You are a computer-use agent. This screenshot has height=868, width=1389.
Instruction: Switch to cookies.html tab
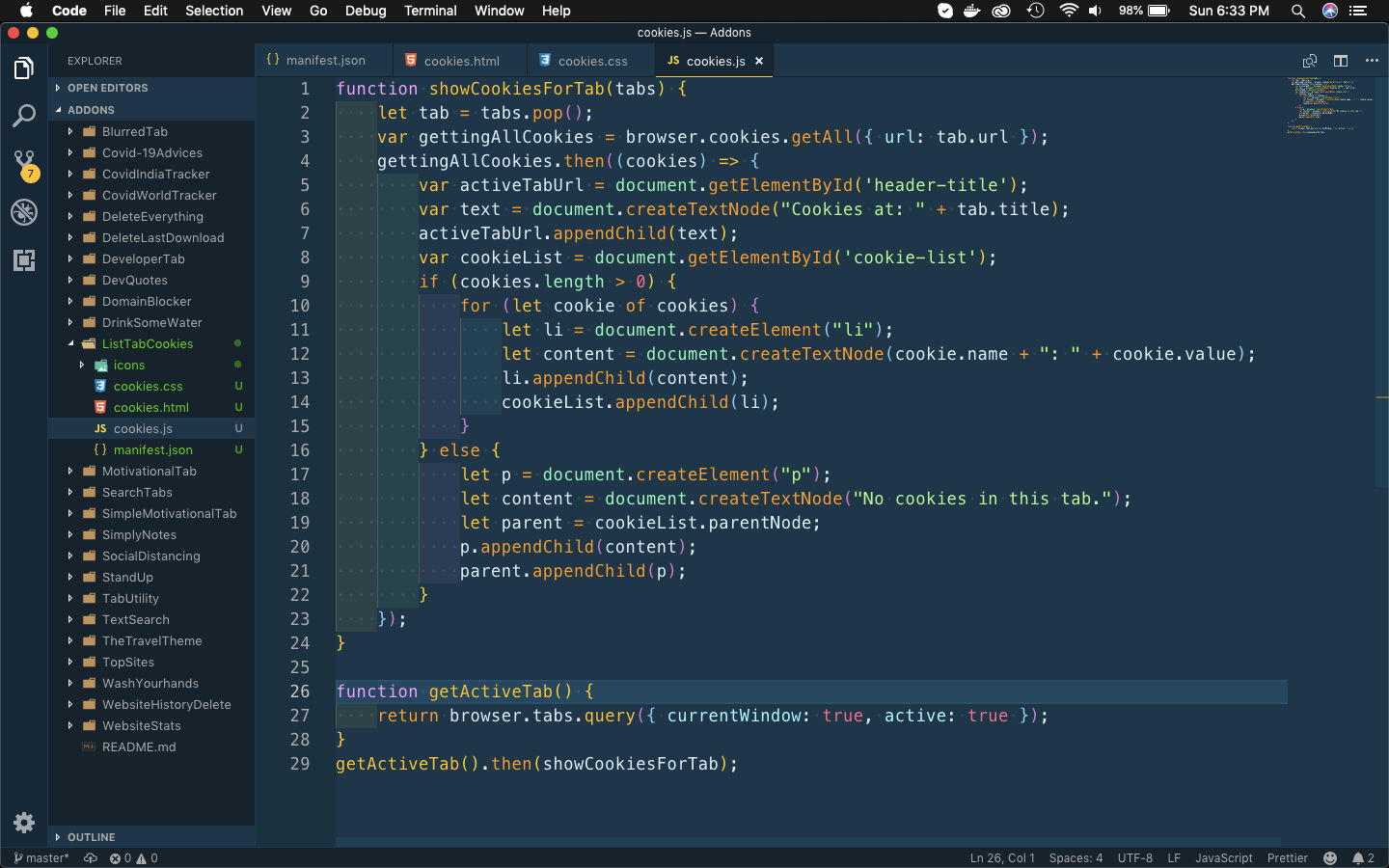459,60
